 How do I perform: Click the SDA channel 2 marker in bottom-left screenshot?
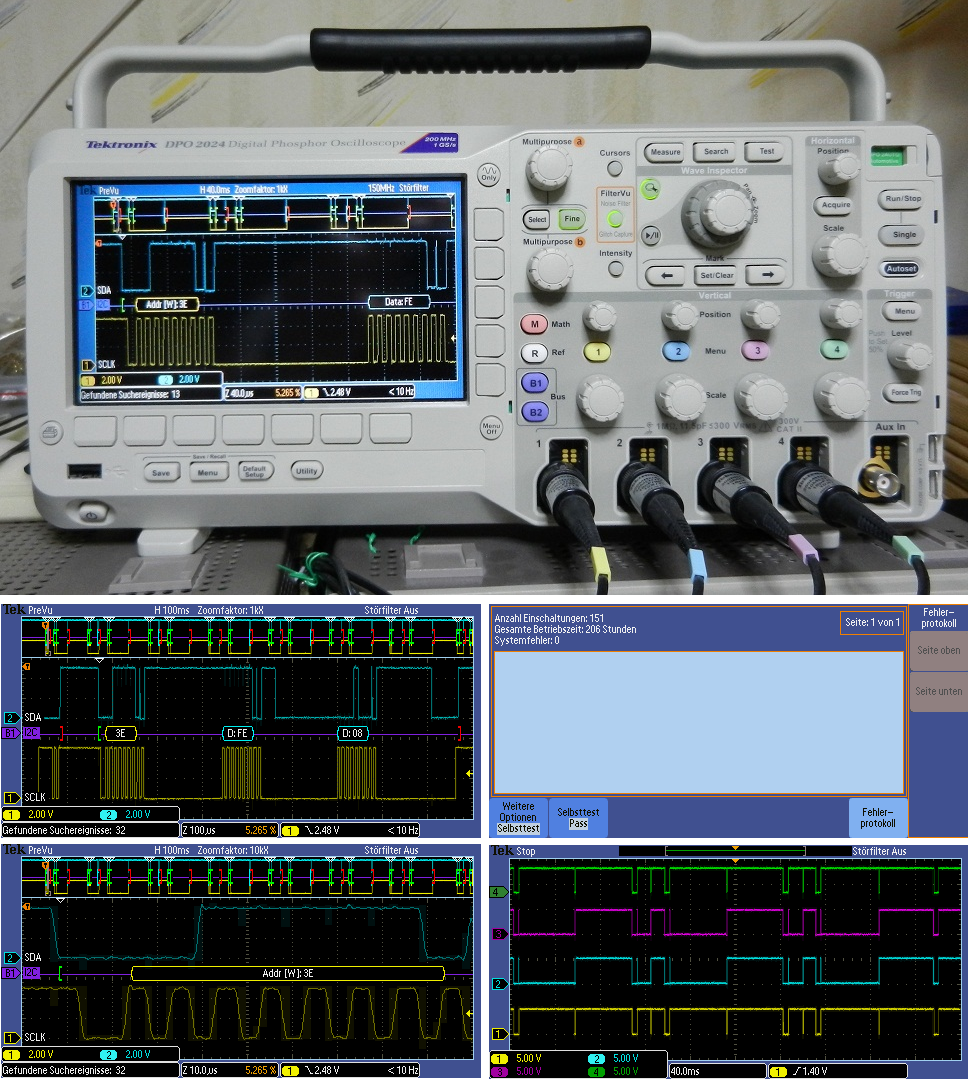coord(12,957)
